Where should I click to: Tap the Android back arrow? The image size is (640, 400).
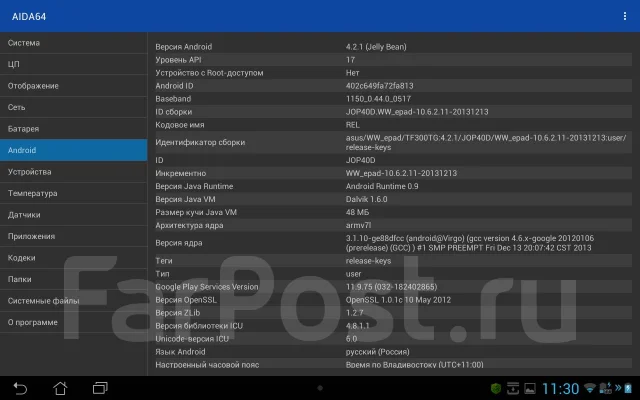[20, 388]
